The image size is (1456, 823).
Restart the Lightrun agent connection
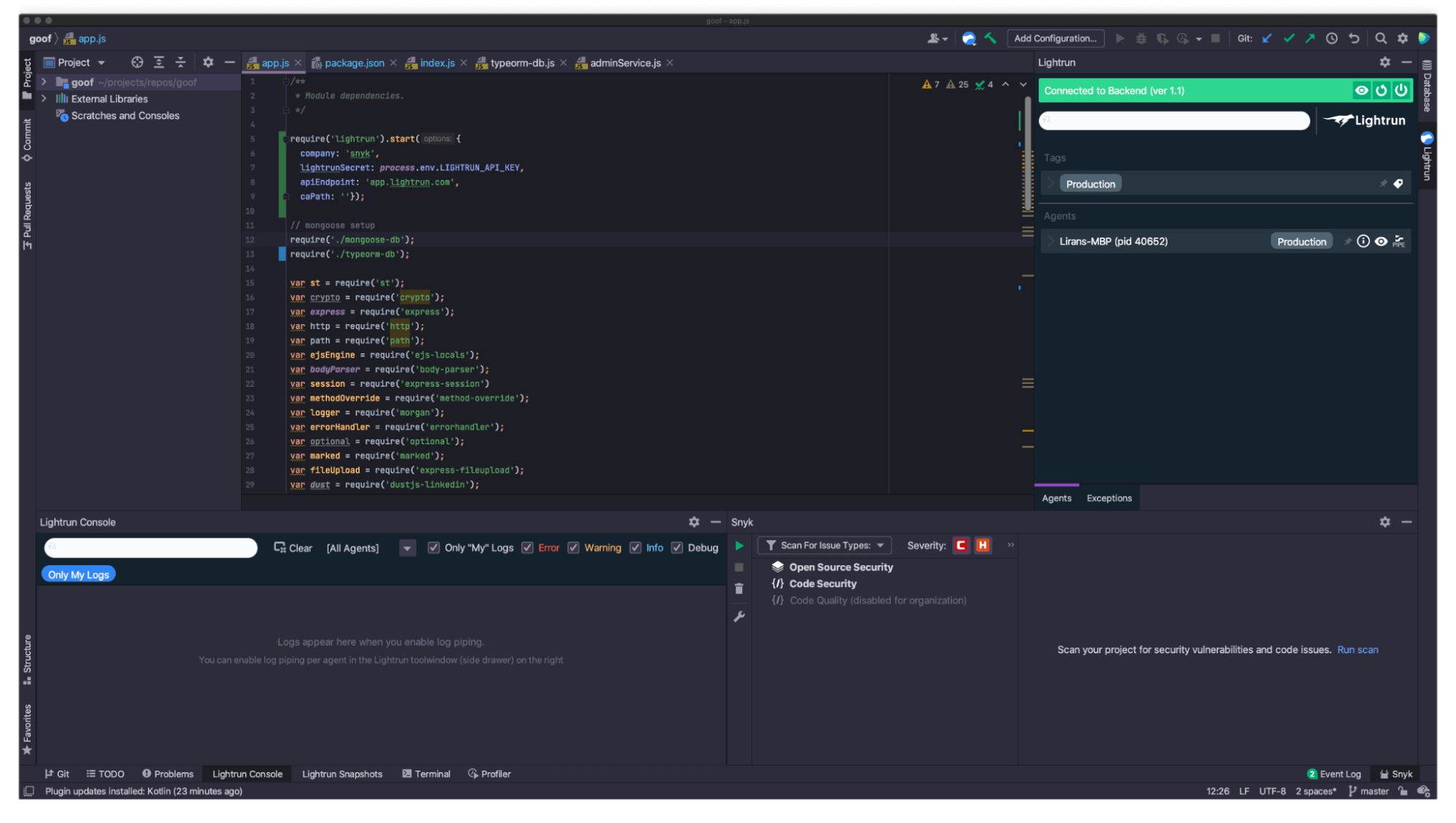click(x=1381, y=90)
